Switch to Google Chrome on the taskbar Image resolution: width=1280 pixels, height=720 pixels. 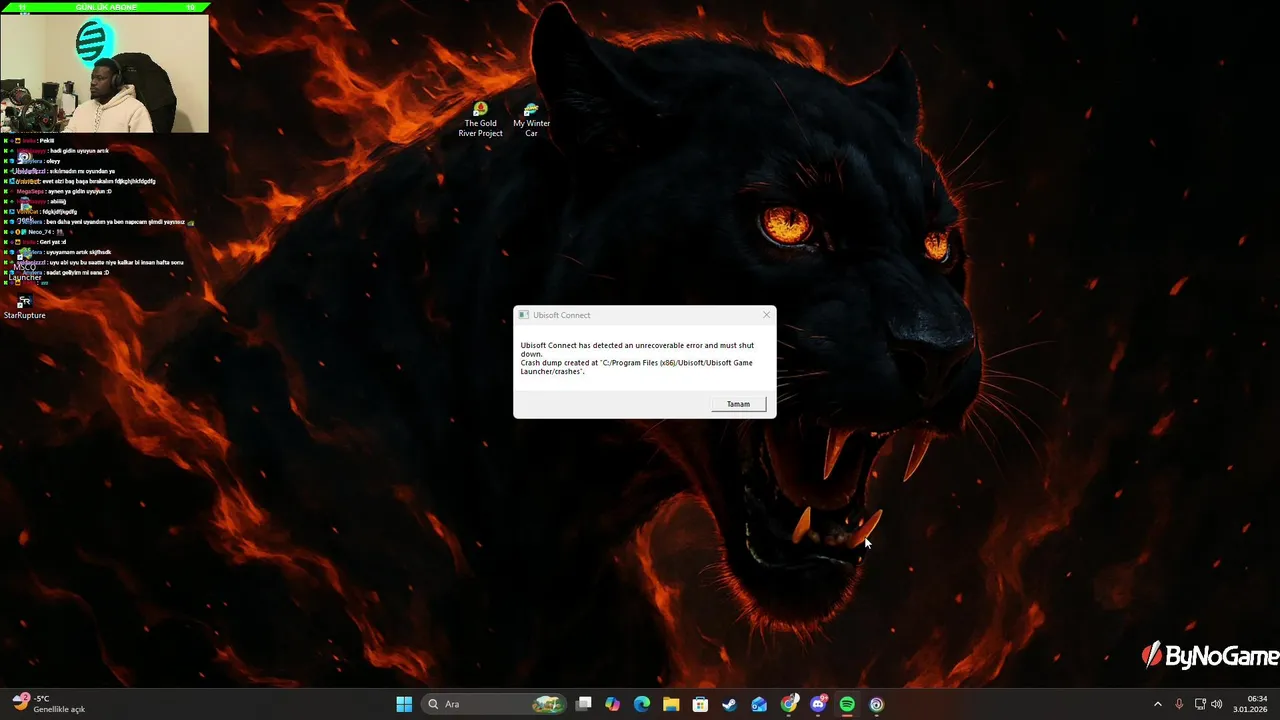click(789, 704)
